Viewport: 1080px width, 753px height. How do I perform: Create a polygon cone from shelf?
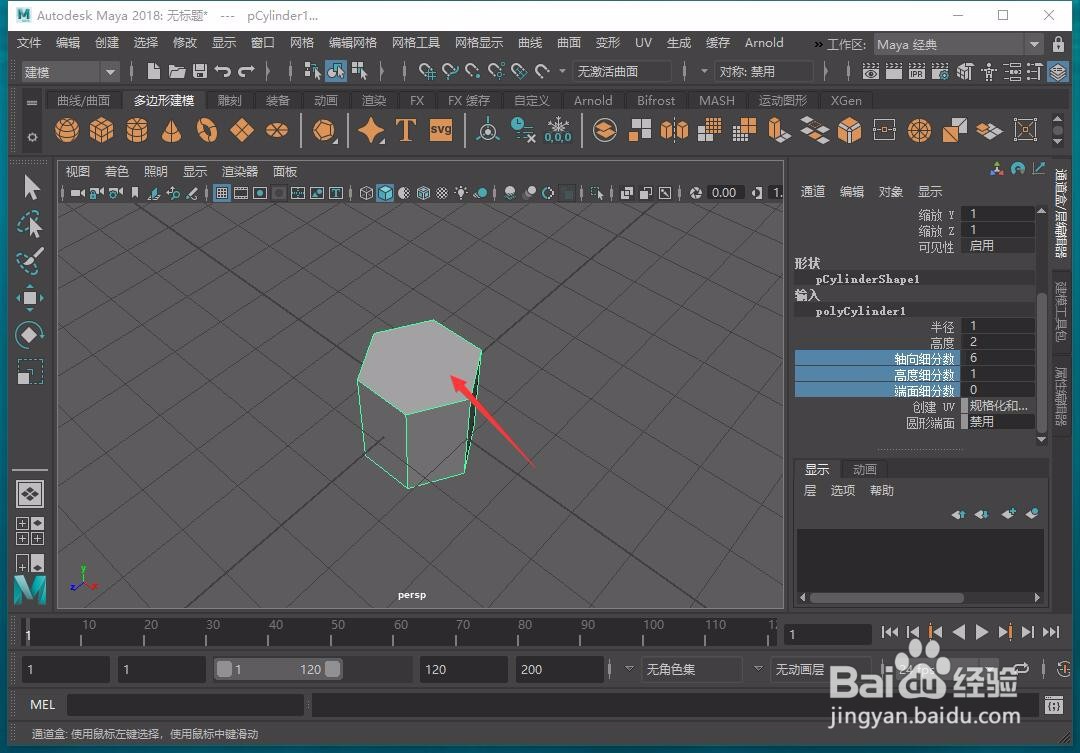pos(172,130)
